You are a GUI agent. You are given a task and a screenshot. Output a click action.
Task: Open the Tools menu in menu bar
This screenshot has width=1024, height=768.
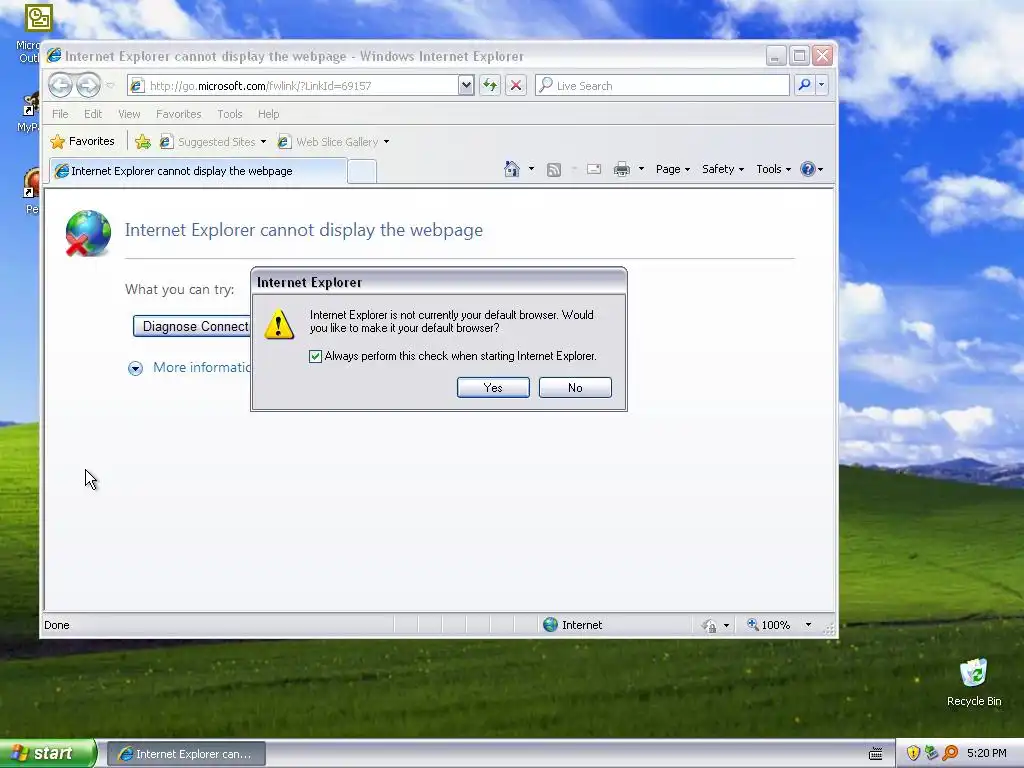(230, 114)
